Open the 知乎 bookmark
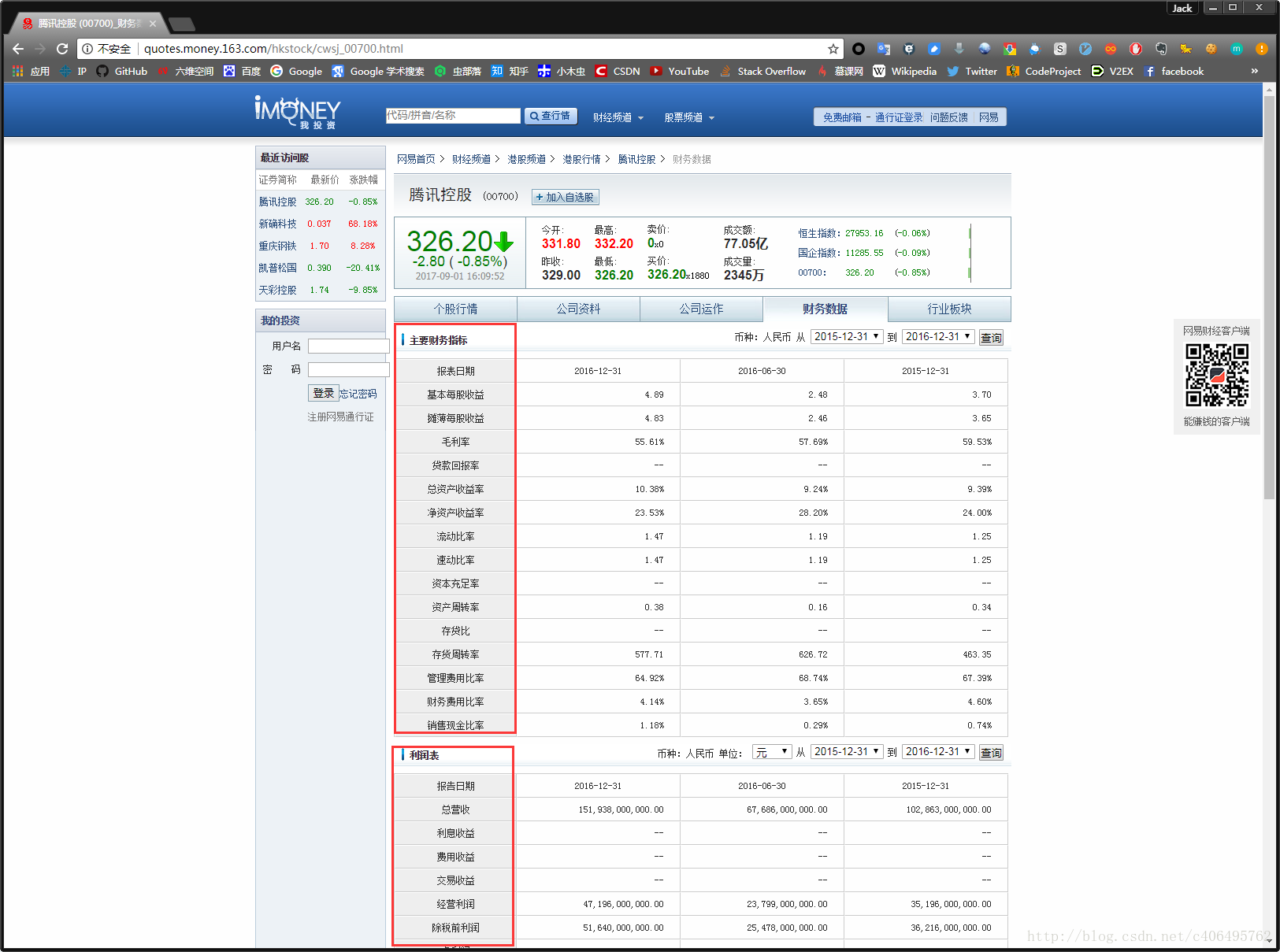The height and width of the screenshot is (952, 1280). 510,71
